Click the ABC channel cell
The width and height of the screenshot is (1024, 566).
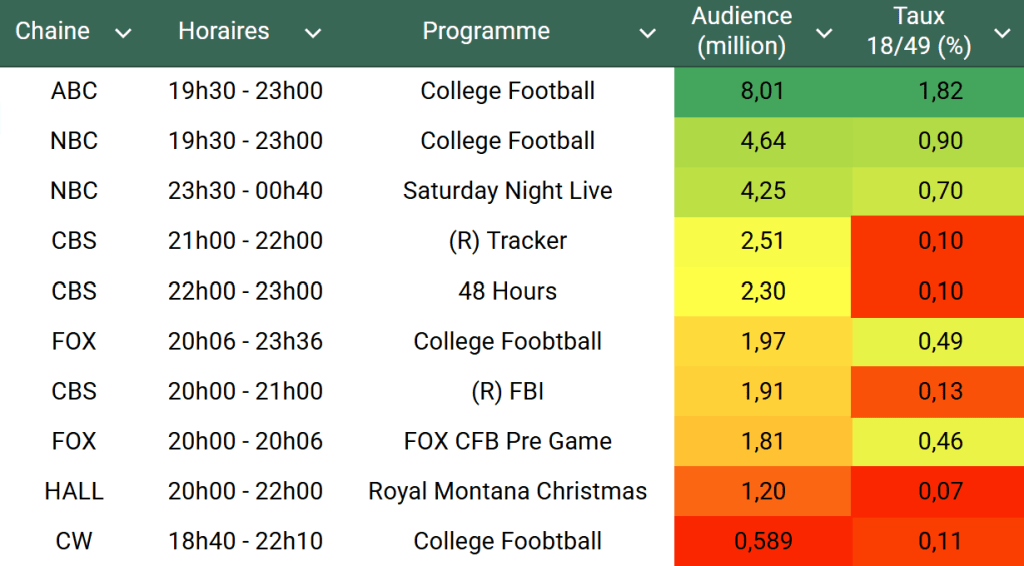pos(74,91)
